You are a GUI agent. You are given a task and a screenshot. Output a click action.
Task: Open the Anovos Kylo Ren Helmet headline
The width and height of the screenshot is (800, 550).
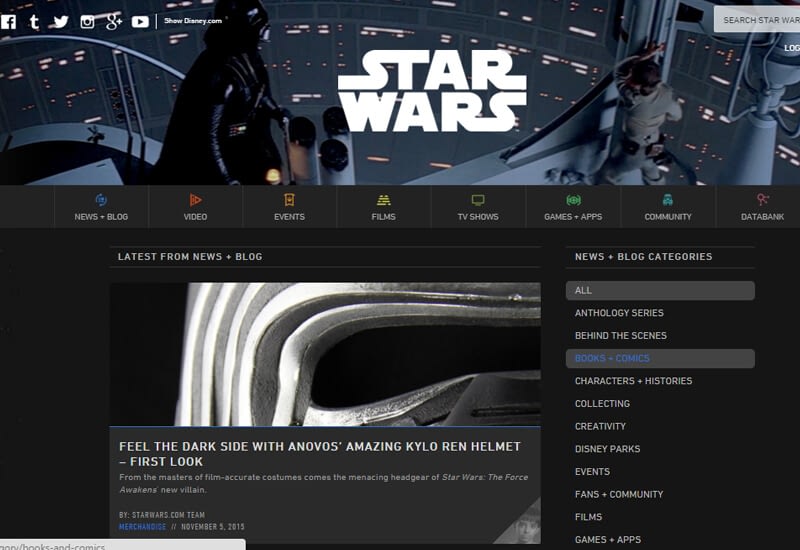click(320, 454)
